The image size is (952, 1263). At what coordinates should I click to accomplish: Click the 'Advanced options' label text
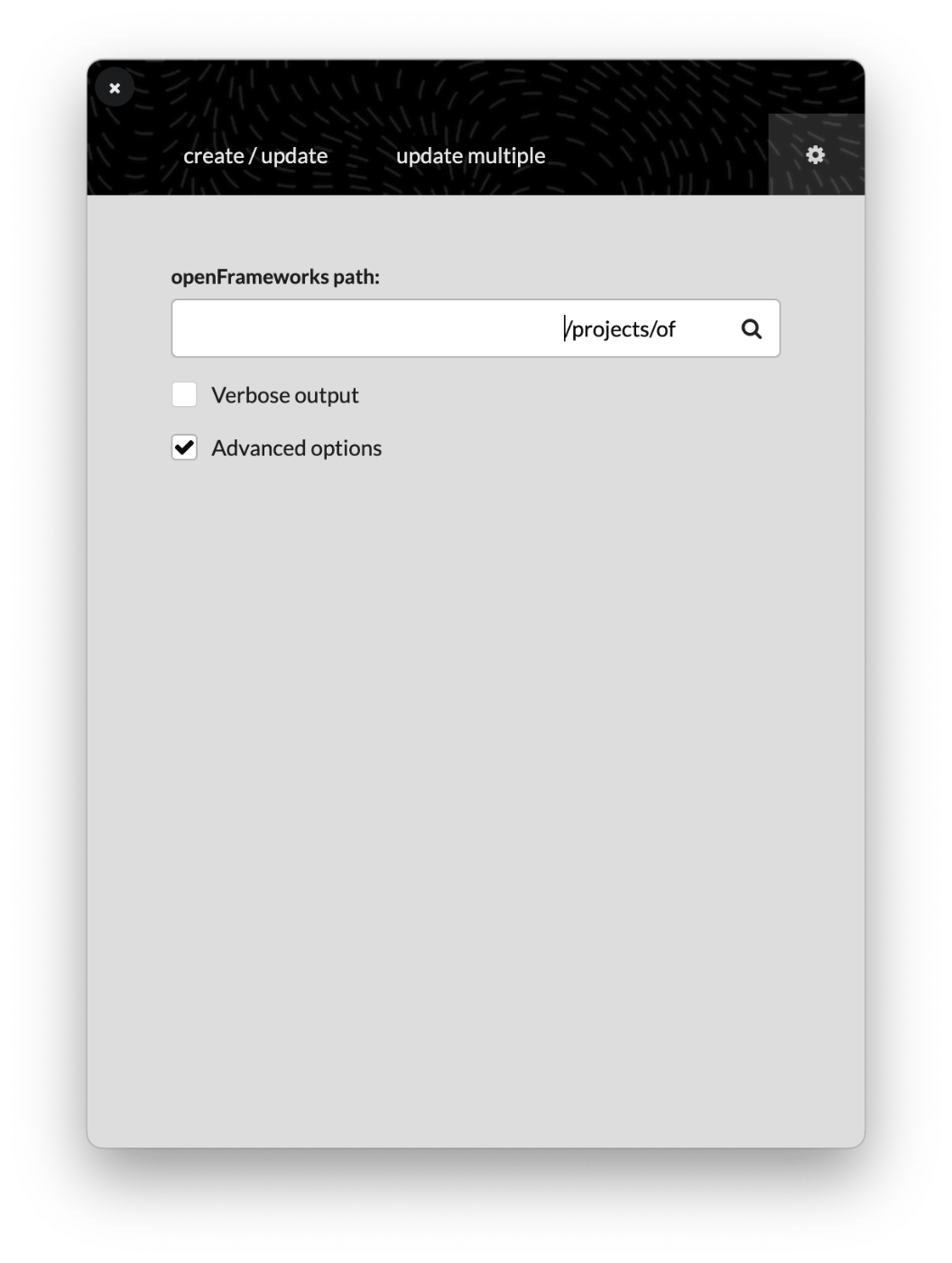pyautogui.click(x=296, y=448)
